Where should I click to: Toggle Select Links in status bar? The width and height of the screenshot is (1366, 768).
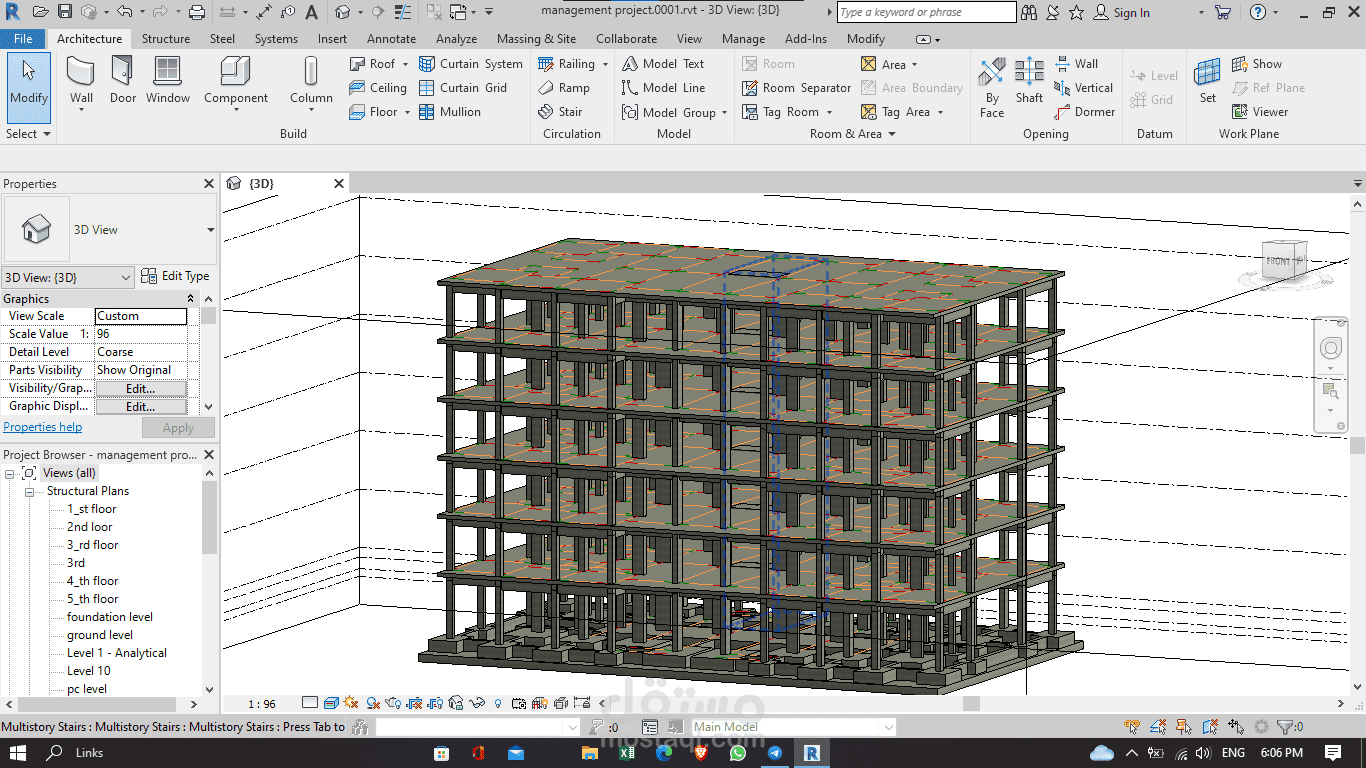point(1131,727)
